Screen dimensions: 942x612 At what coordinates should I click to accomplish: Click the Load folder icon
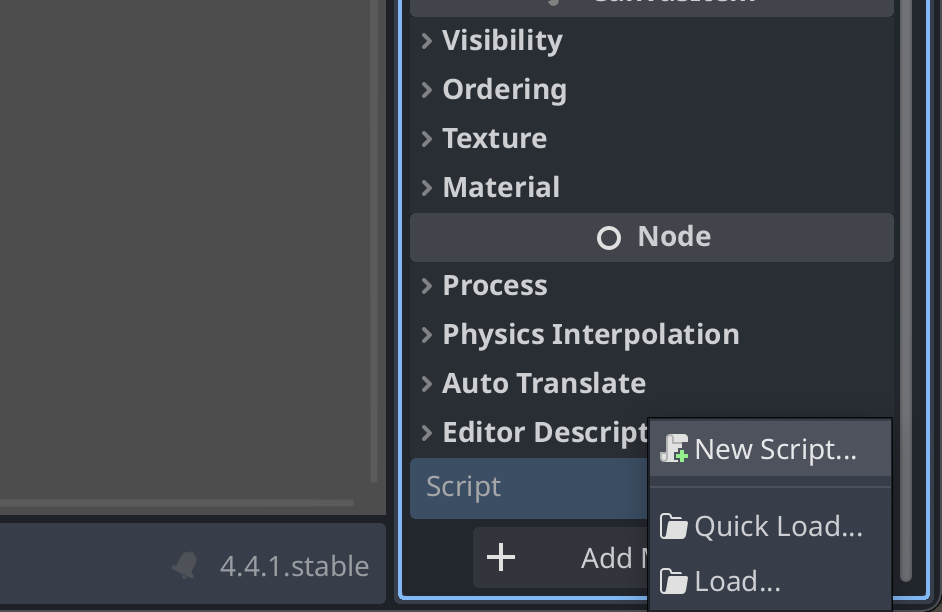click(x=673, y=581)
